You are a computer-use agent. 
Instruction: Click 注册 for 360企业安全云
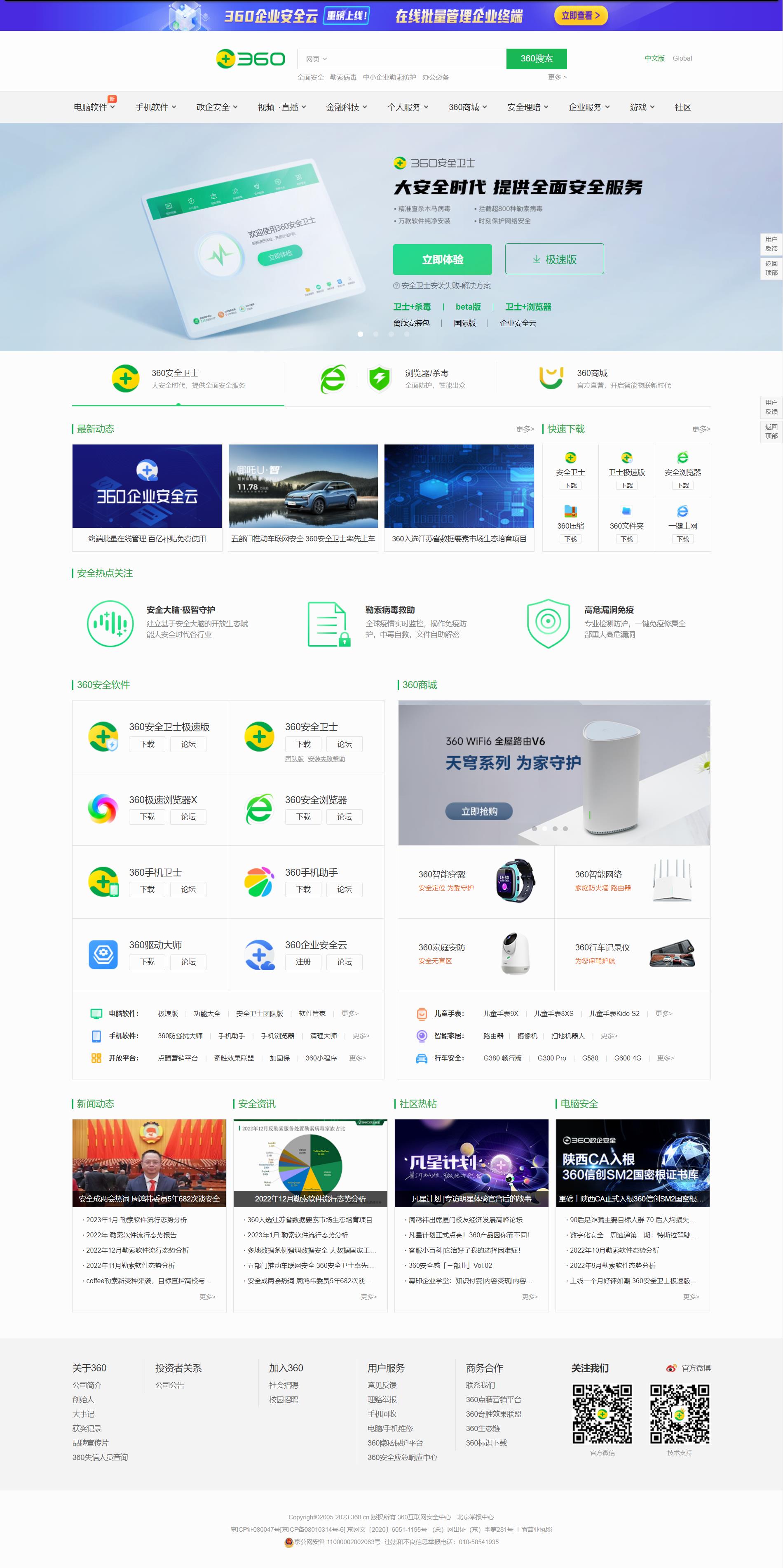point(303,962)
